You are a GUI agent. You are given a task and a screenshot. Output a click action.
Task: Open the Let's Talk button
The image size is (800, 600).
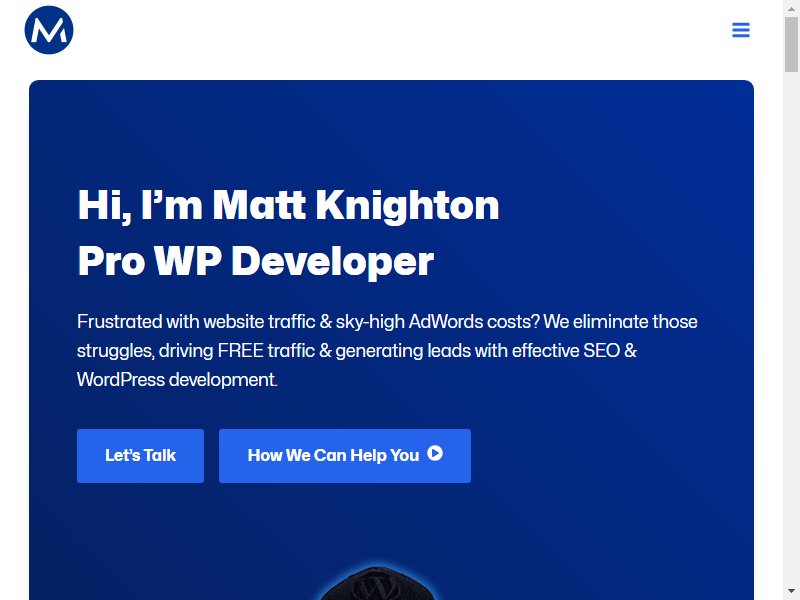click(140, 456)
